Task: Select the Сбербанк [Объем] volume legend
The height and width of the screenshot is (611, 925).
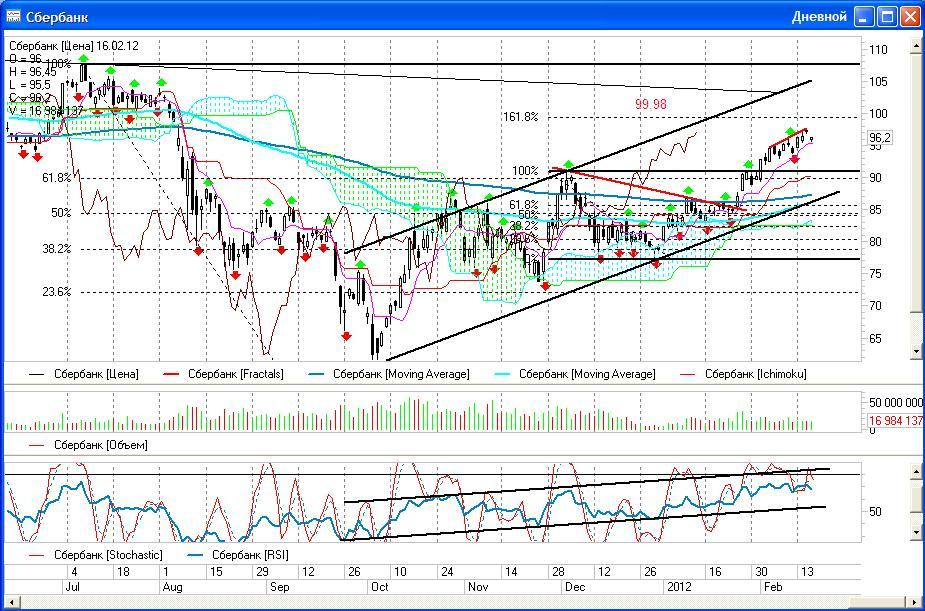Action: tap(100, 445)
